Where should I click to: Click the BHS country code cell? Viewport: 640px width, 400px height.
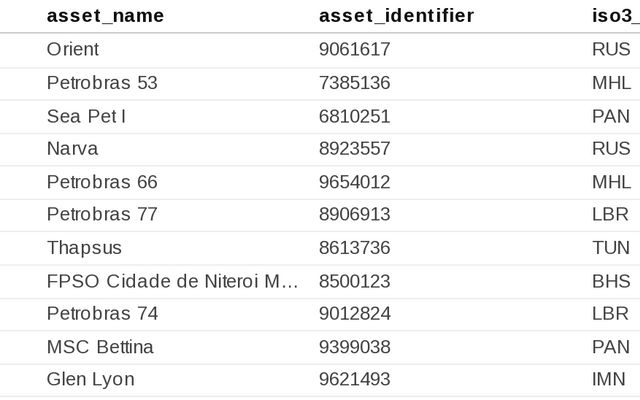pos(611,281)
